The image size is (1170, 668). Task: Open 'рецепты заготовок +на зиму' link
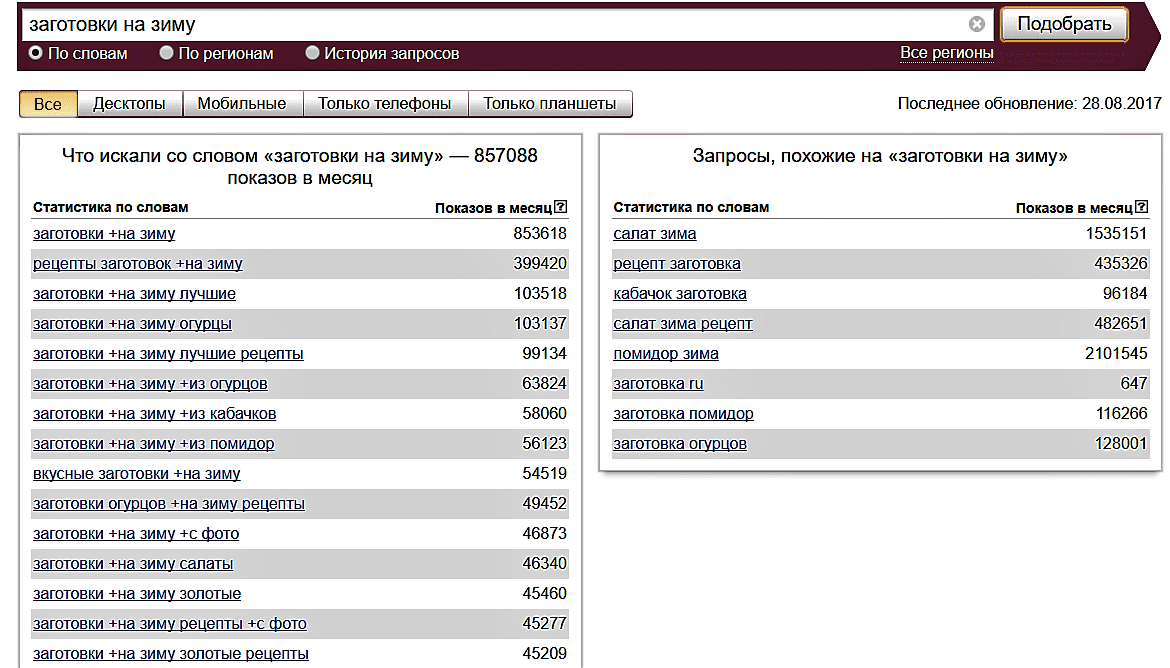(137, 264)
